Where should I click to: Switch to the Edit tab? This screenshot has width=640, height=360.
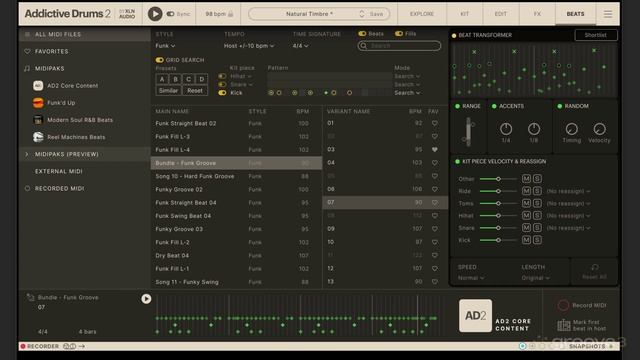coord(501,14)
